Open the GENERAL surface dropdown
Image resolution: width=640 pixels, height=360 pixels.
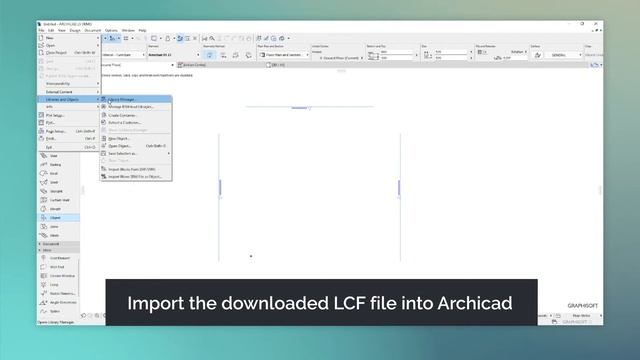(564, 55)
